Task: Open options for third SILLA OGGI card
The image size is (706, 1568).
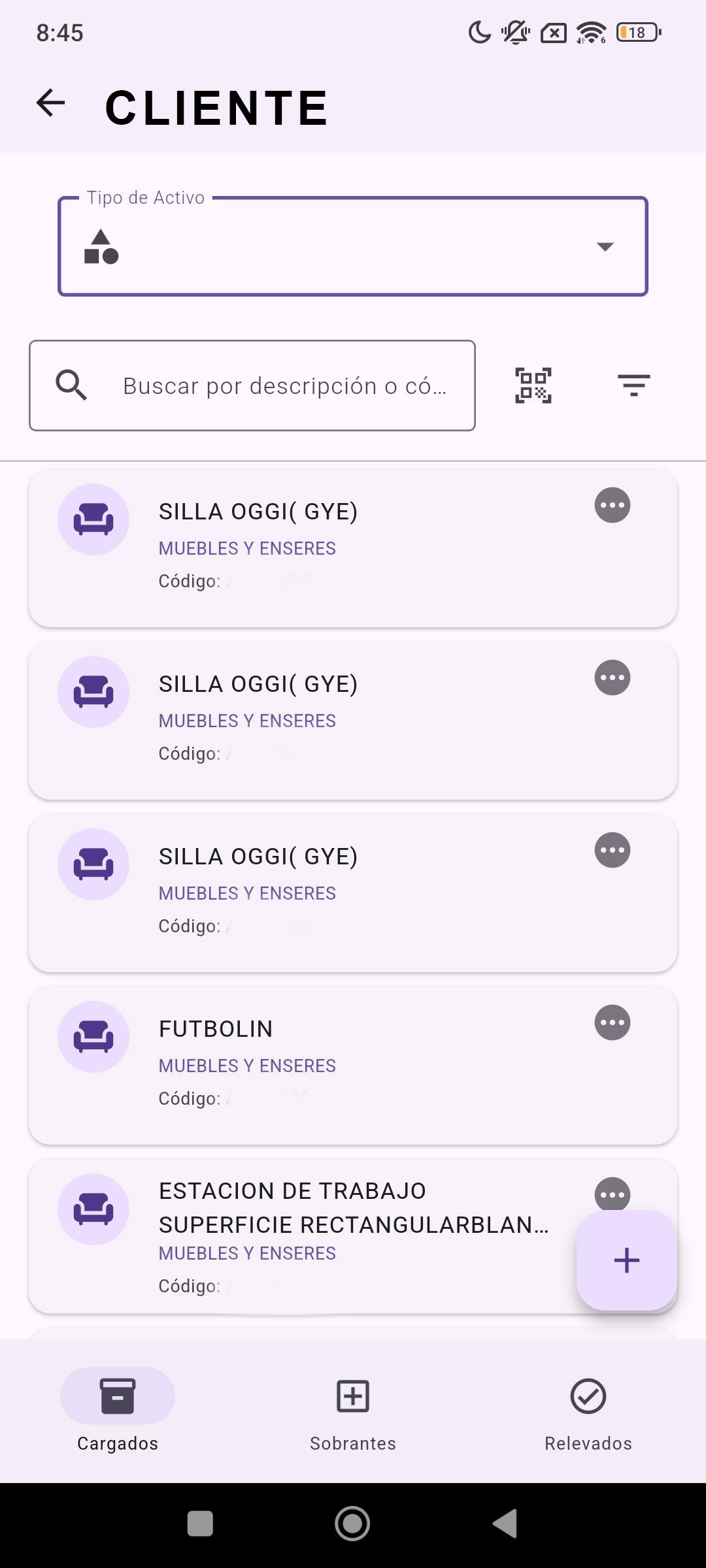Action: tap(612, 850)
